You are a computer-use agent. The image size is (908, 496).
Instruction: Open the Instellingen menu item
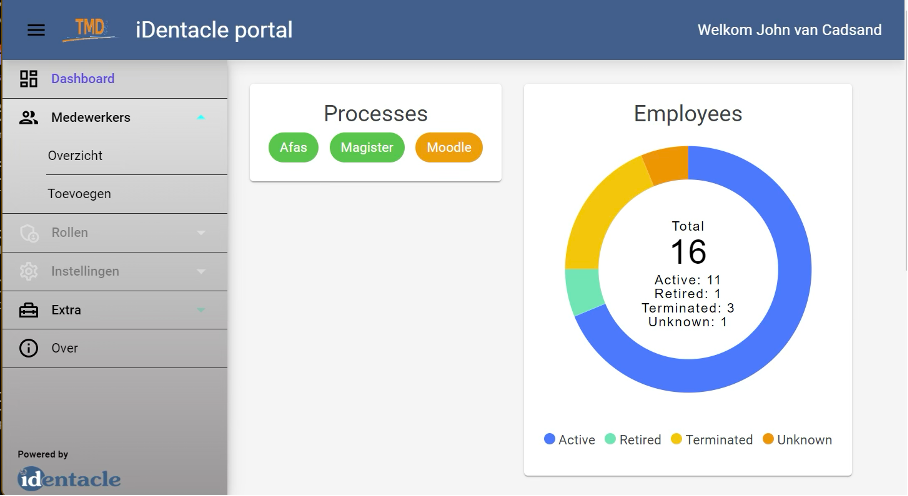[x=115, y=271]
